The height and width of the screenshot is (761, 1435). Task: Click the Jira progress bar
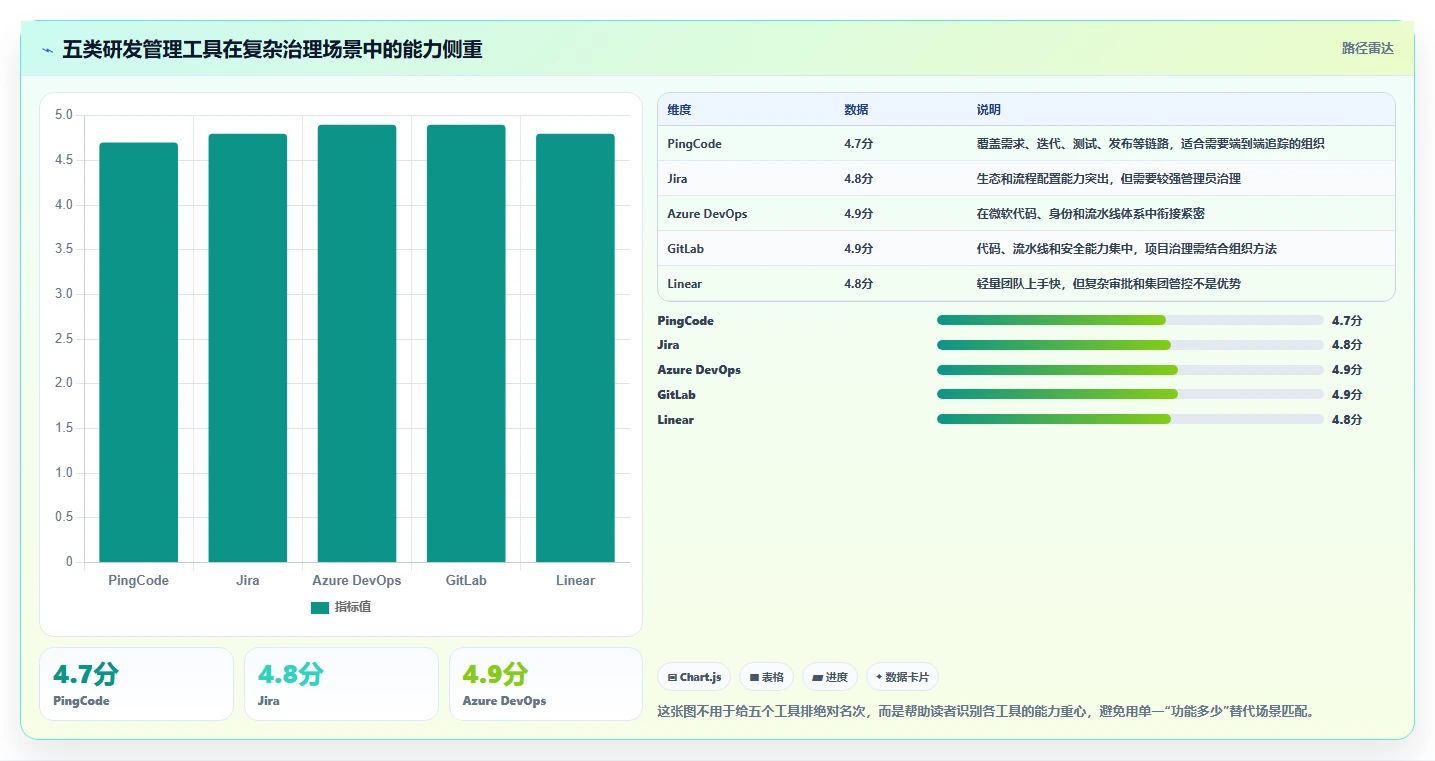tap(1130, 345)
